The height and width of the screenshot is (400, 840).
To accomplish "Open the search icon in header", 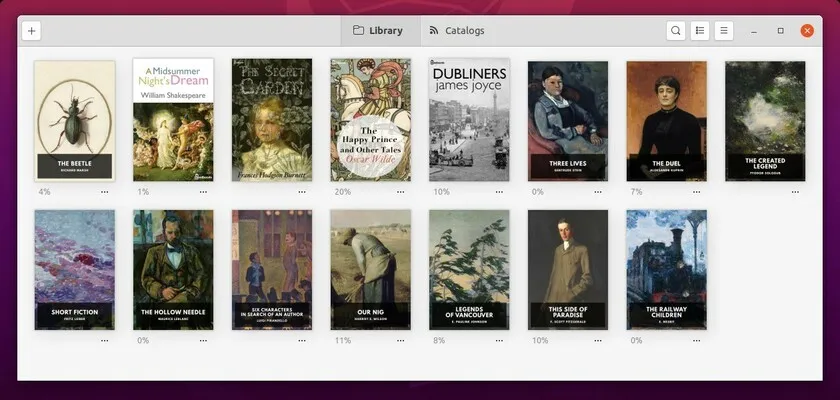I will click(676, 31).
